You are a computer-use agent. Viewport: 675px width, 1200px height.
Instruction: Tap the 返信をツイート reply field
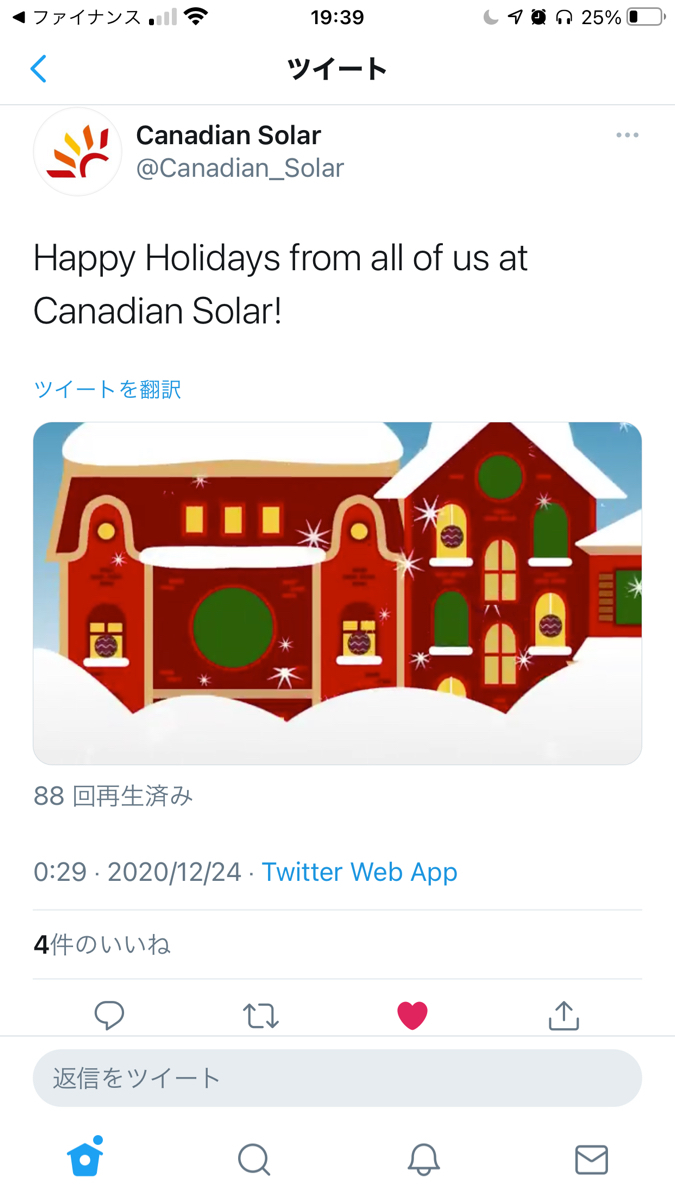point(337,1078)
